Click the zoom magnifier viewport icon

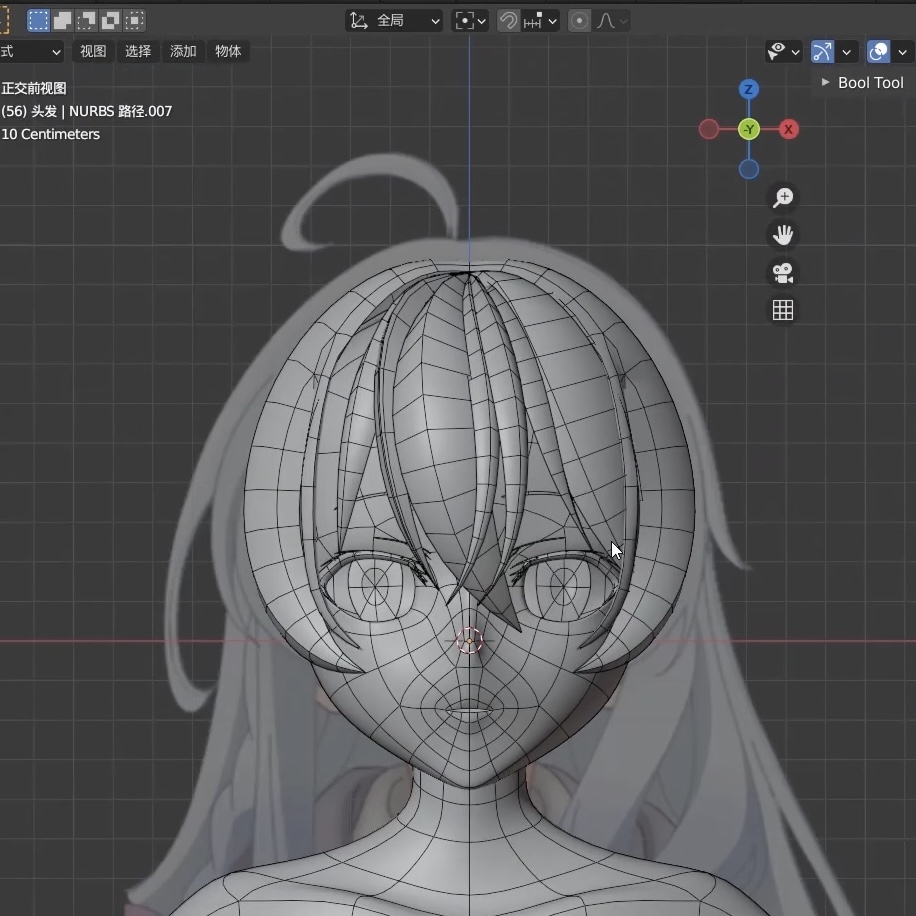click(x=783, y=197)
